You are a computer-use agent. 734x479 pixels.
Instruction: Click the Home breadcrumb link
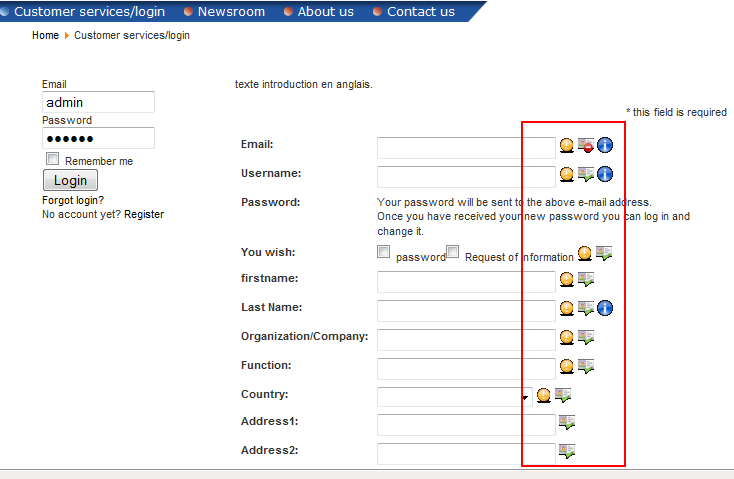pos(45,35)
